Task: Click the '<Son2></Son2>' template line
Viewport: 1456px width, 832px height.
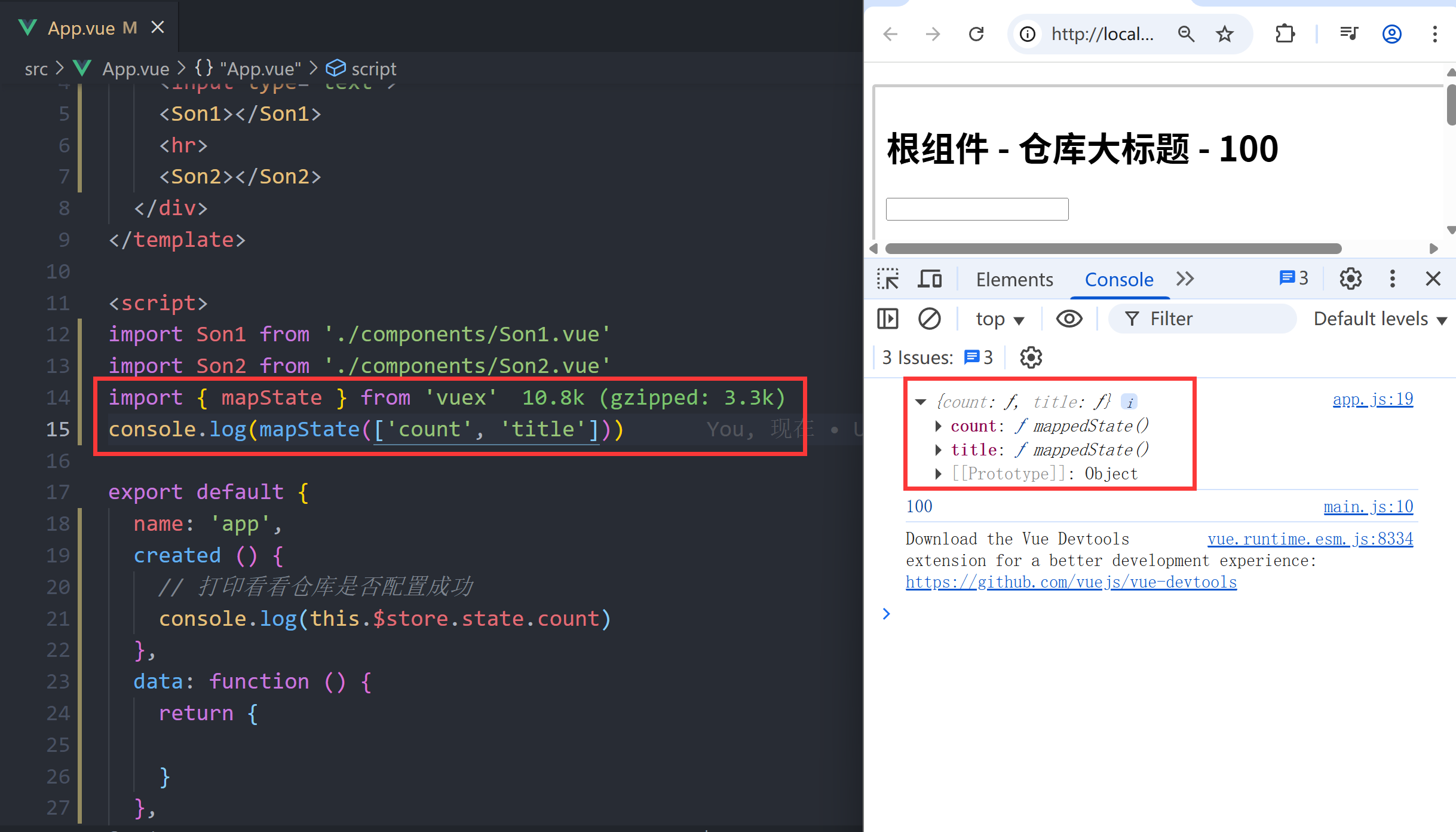Action: (240, 176)
